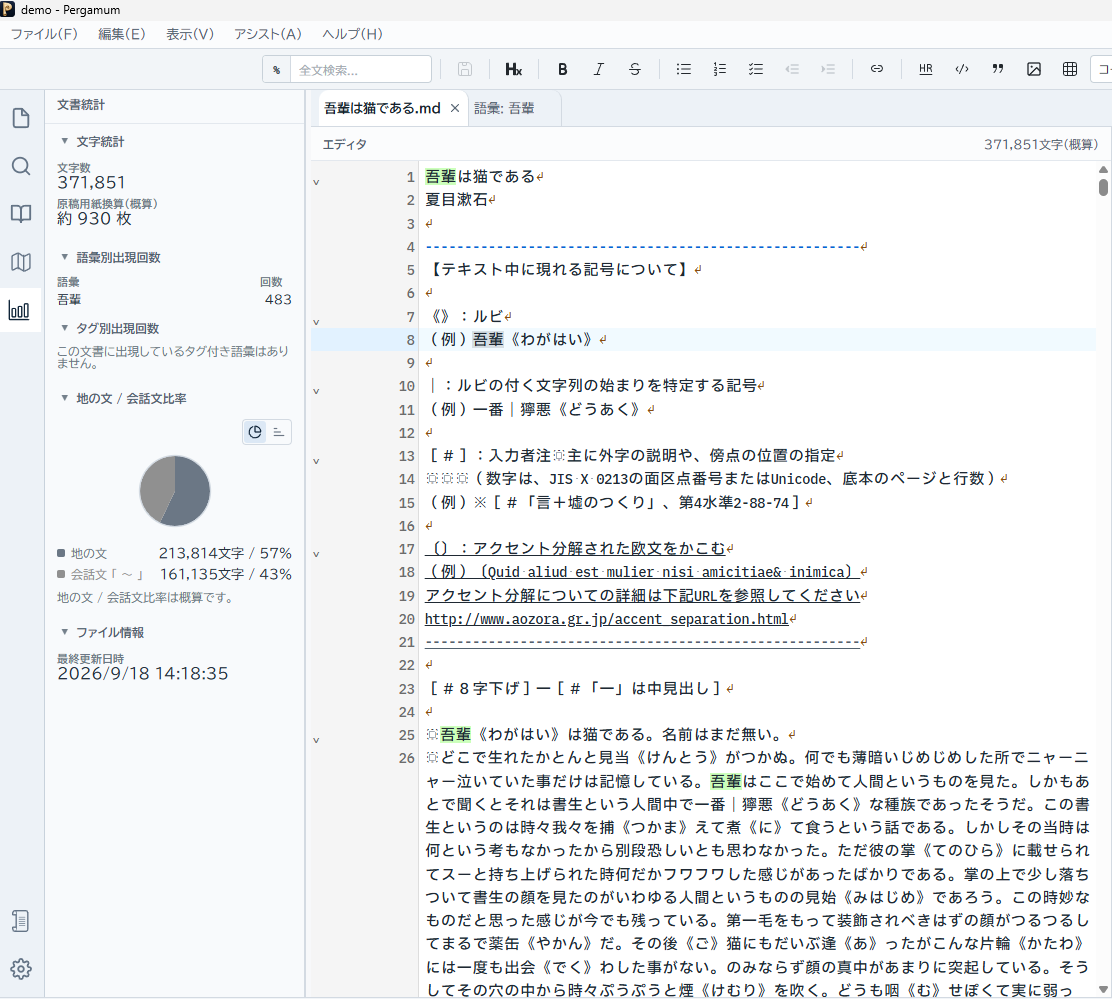Collapse the ファイル情報 section
The width and height of the screenshot is (1112, 999).
65,632
